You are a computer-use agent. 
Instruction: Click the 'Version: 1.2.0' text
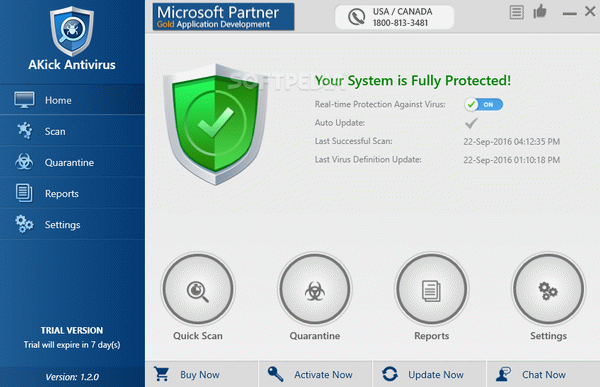(72, 377)
